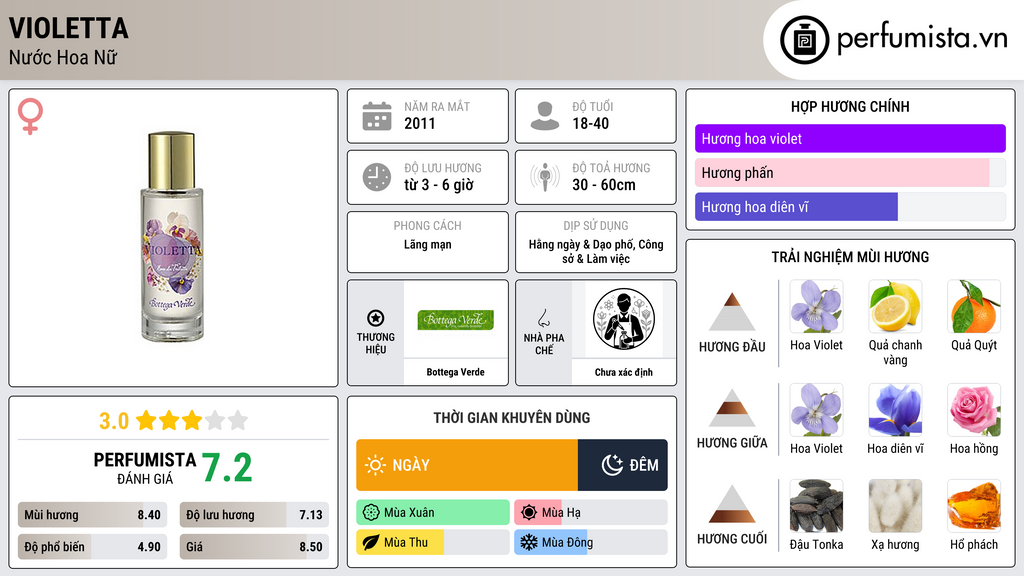The height and width of the screenshot is (576, 1024).
Task: Click the perfumer silhouette circular image
Action: pos(624,319)
